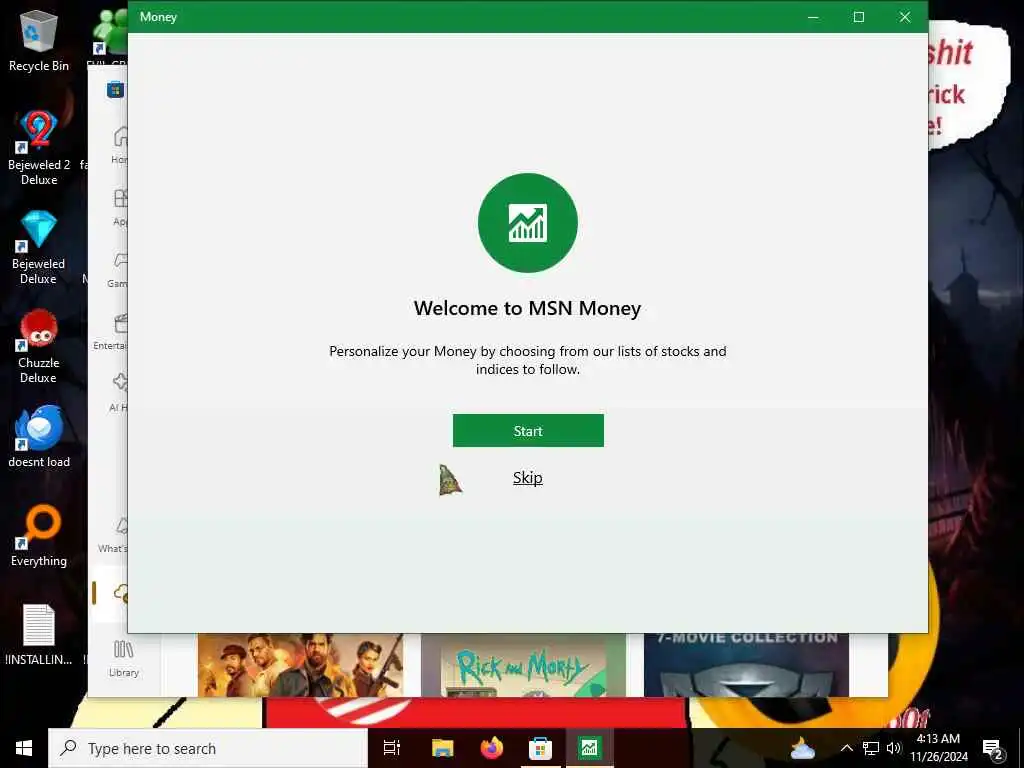
Task: Maximize the Money window
Action: click(x=859, y=17)
